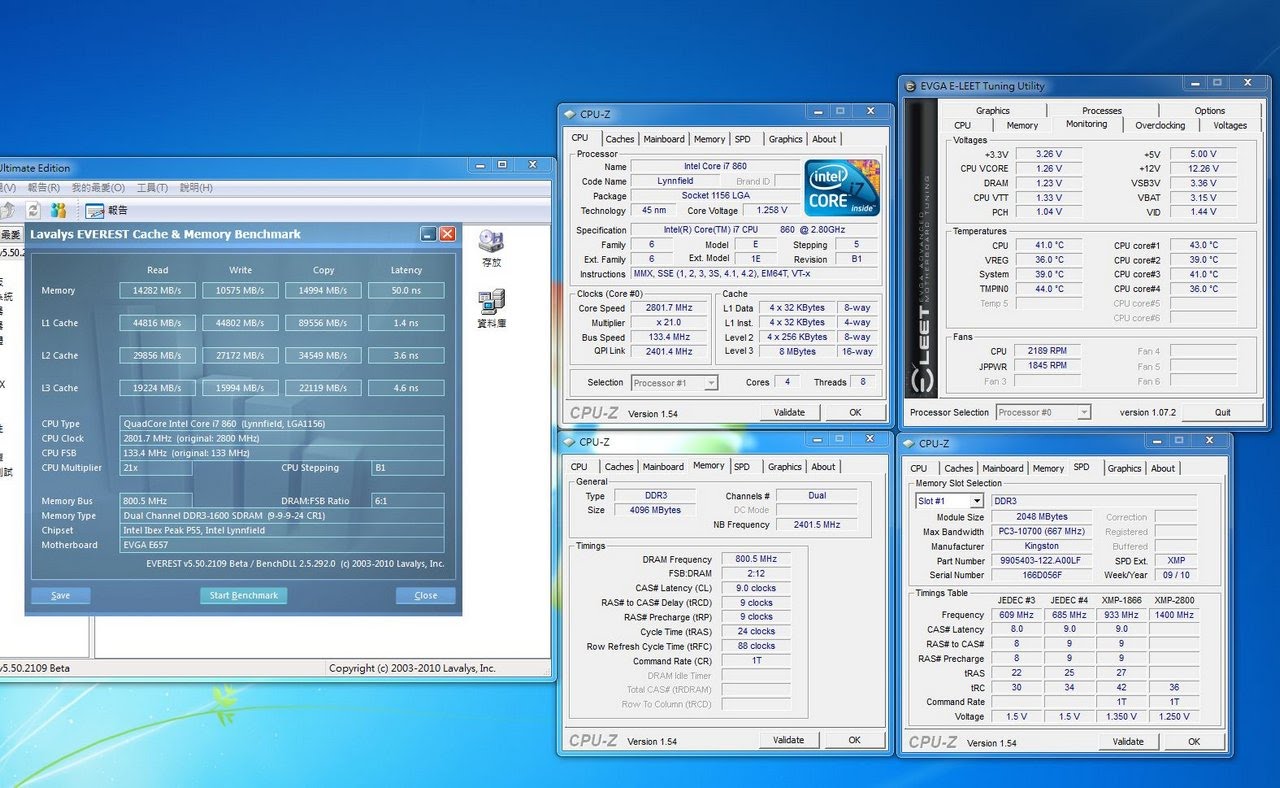
Task: Open the 資料庫 database icon in EVEREST
Action: tap(491, 309)
